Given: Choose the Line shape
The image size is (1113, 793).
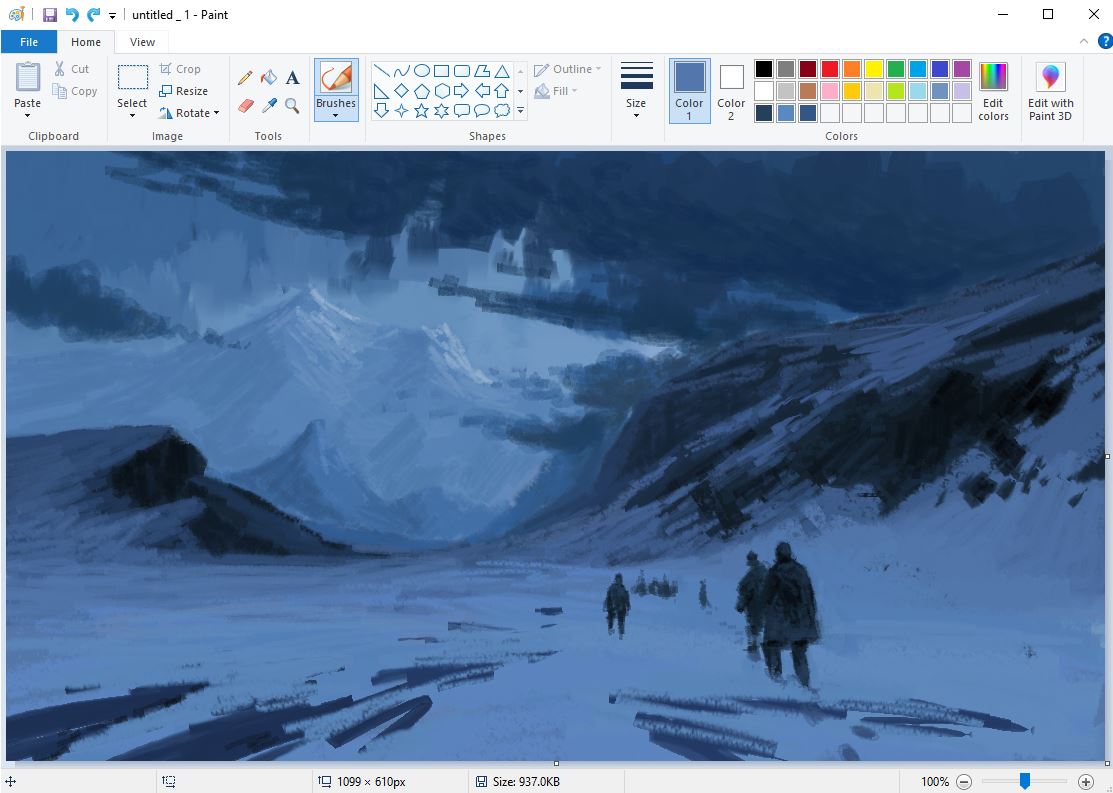Looking at the screenshot, I should coord(381,71).
